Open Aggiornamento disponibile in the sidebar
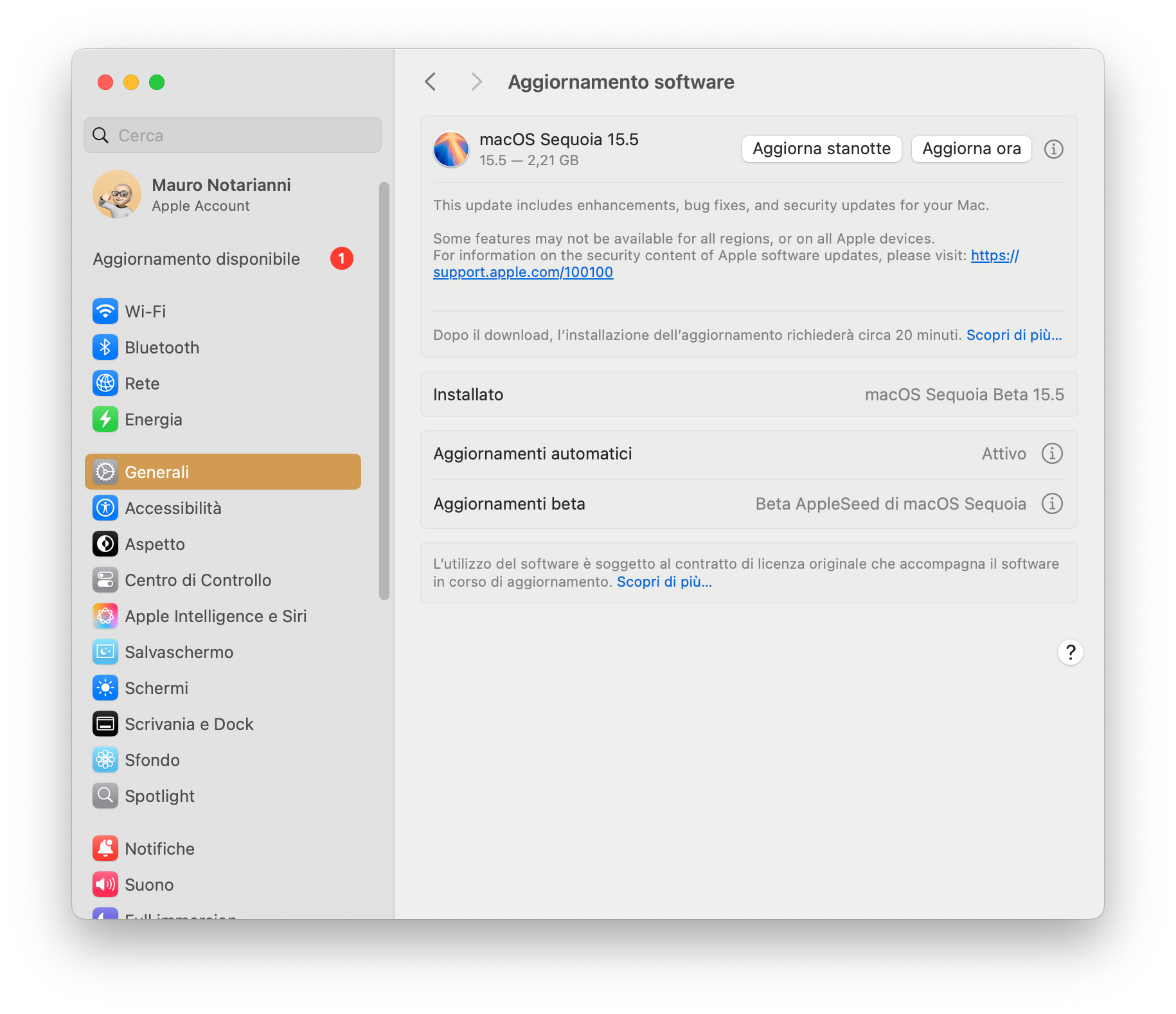This screenshot has height=1014, width=1176. pyautogui.click(x=222, y=259)
